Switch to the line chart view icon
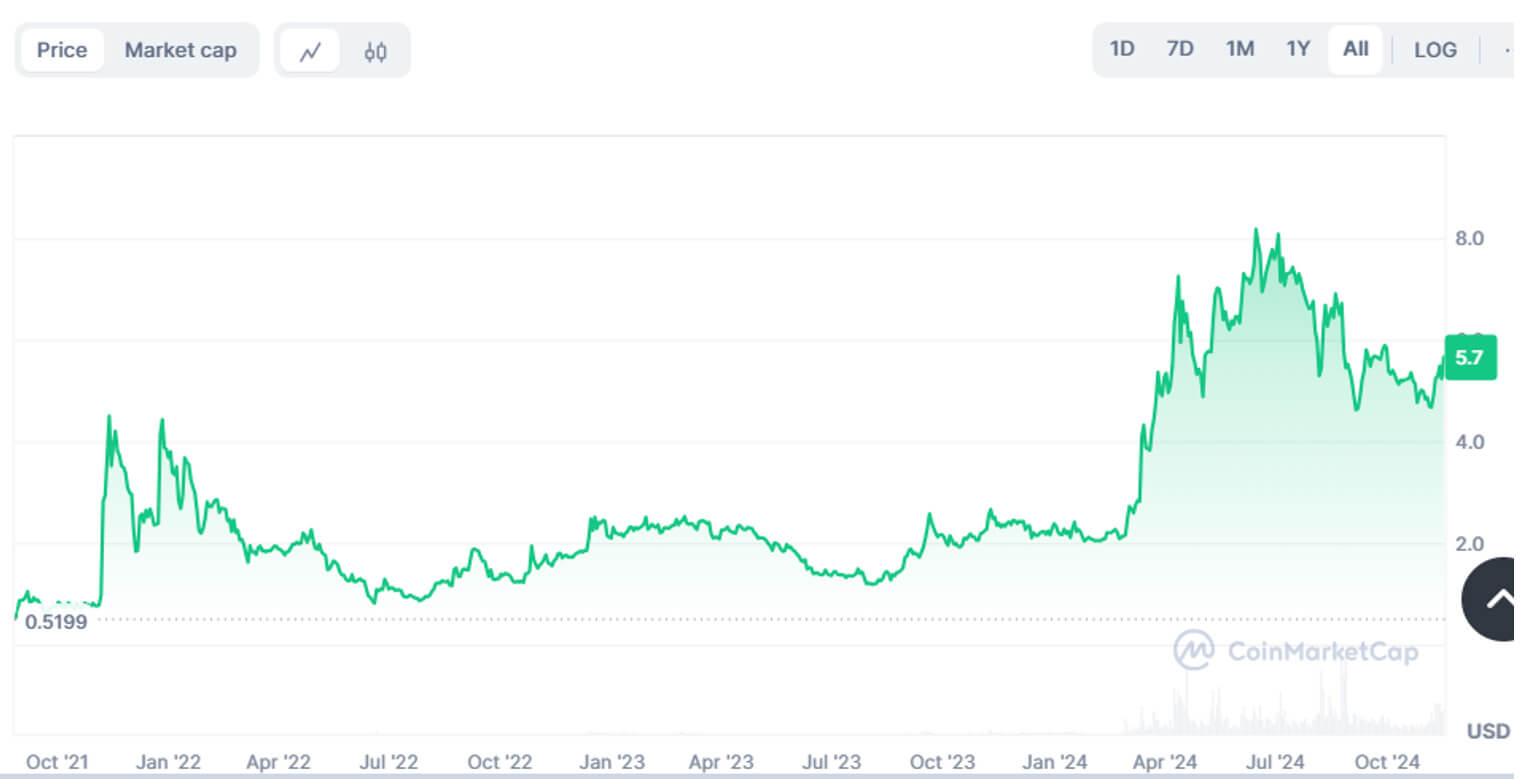 pyautogui.click(x=310, y=51)
